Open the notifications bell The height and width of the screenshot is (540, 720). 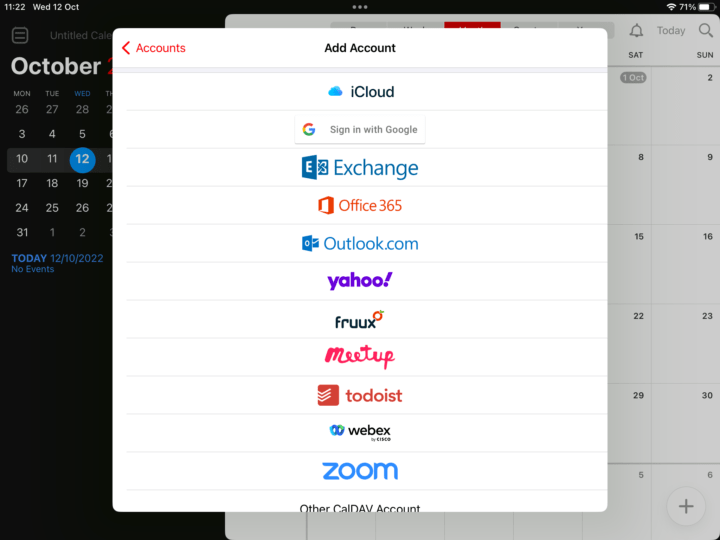click(636, 31)
